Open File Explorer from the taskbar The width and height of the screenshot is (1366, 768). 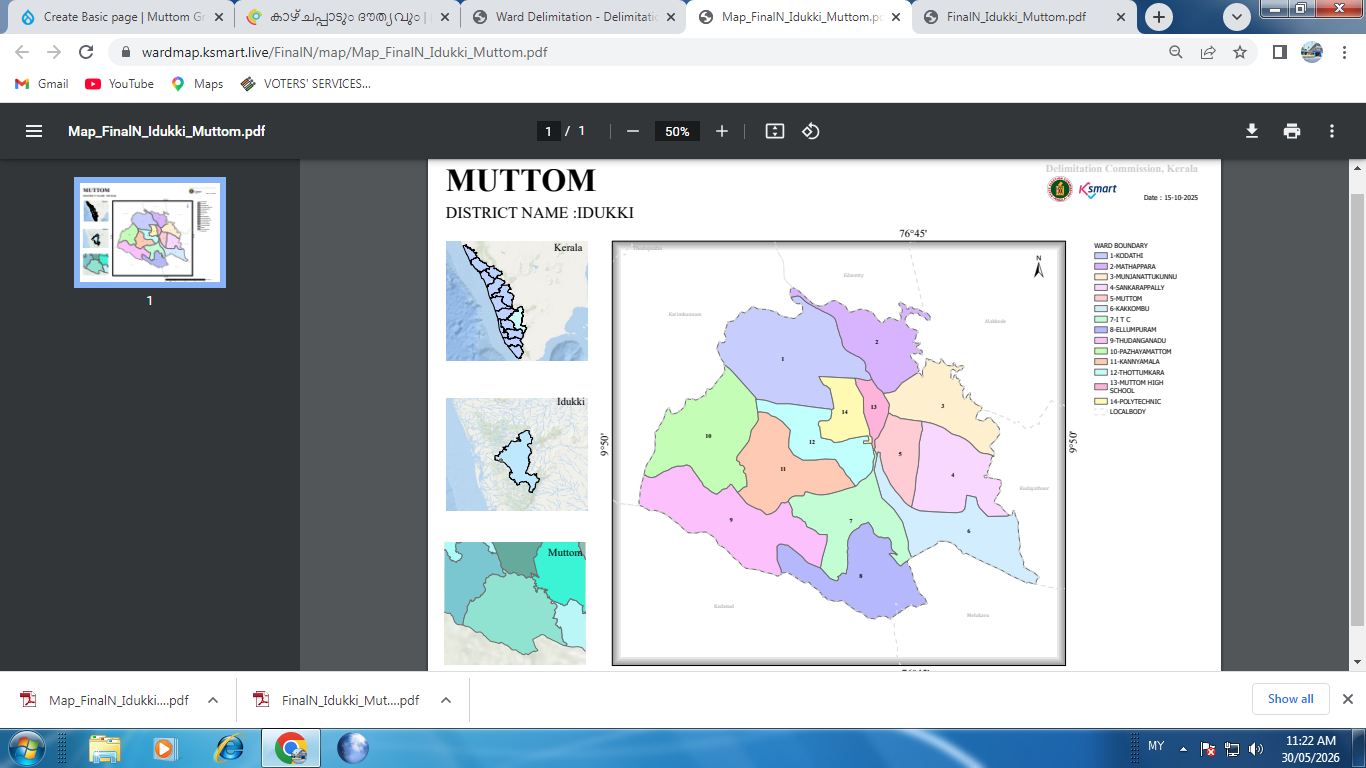coord(105,748)
